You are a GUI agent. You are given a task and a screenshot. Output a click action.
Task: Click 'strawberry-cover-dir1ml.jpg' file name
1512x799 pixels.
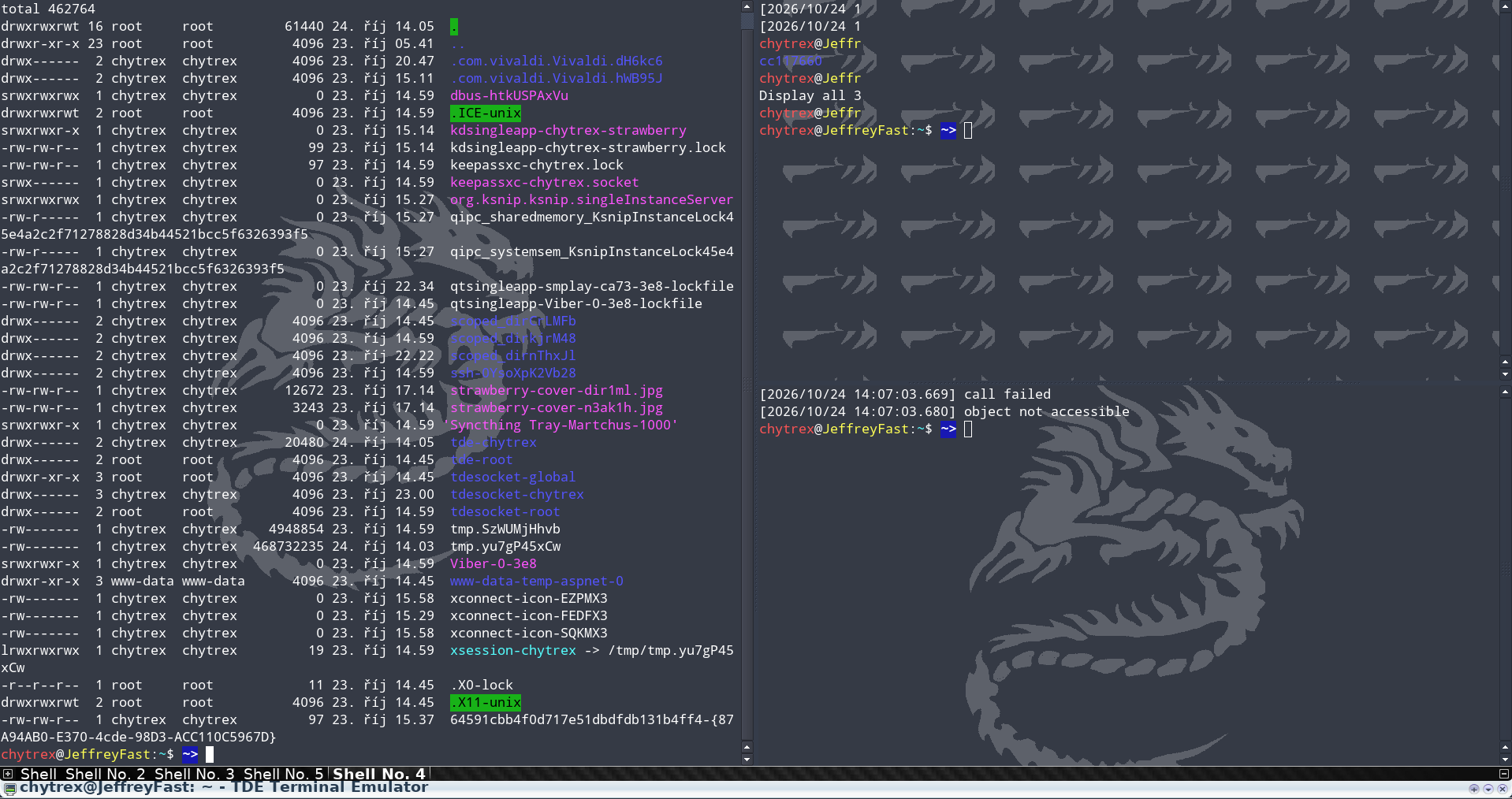point(557,390)
